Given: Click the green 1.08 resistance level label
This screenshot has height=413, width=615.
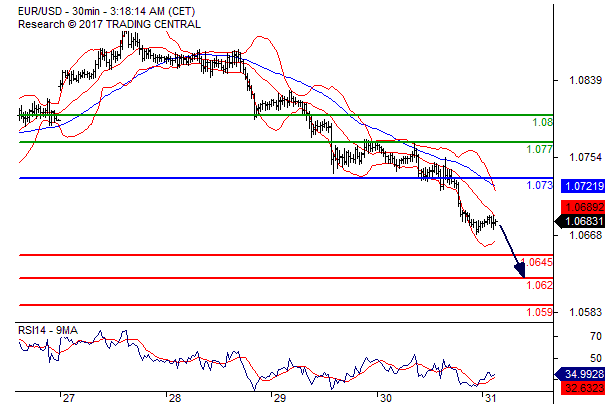Looking at the screenshot, I should tap(542, 122).
